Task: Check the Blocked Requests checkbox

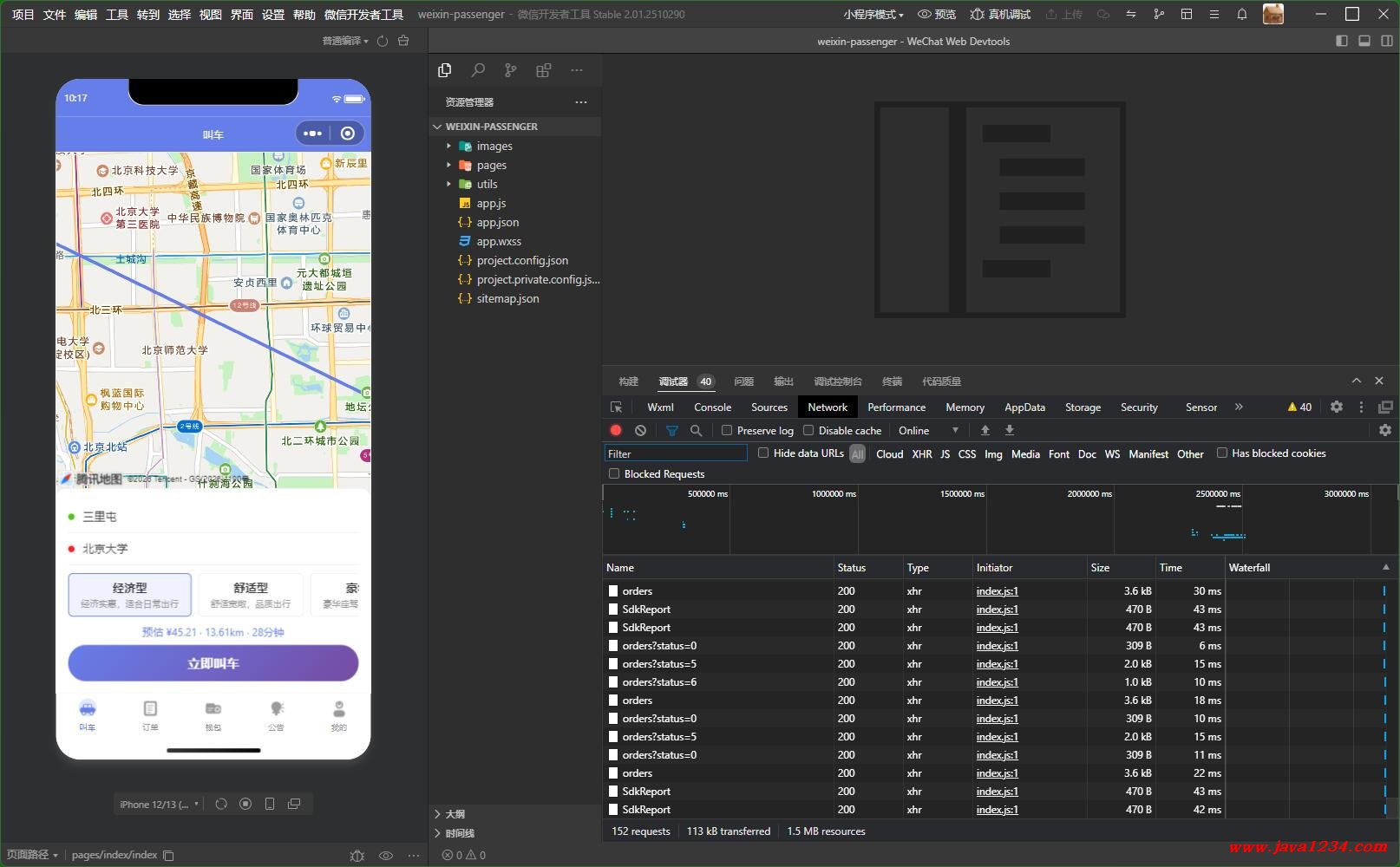Action: [x=614, y=473]
